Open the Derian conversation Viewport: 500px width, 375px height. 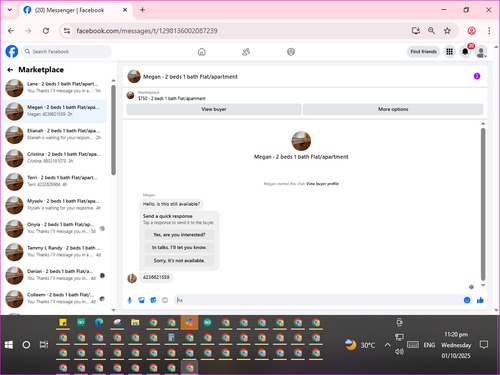tap(55, 275)
